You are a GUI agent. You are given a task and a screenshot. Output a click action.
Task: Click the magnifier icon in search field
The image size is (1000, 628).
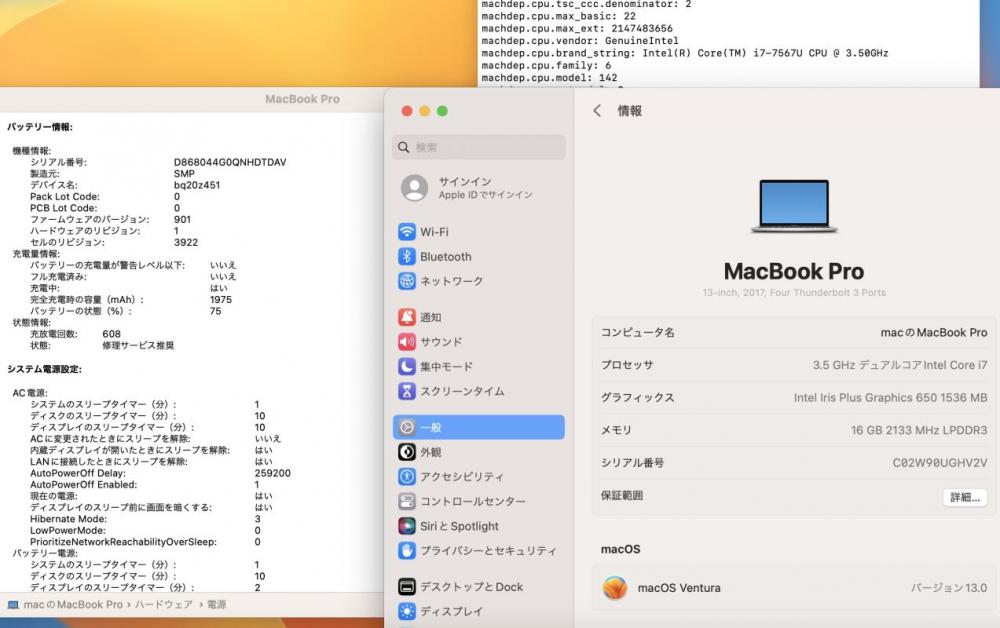[x=404, y=147]
